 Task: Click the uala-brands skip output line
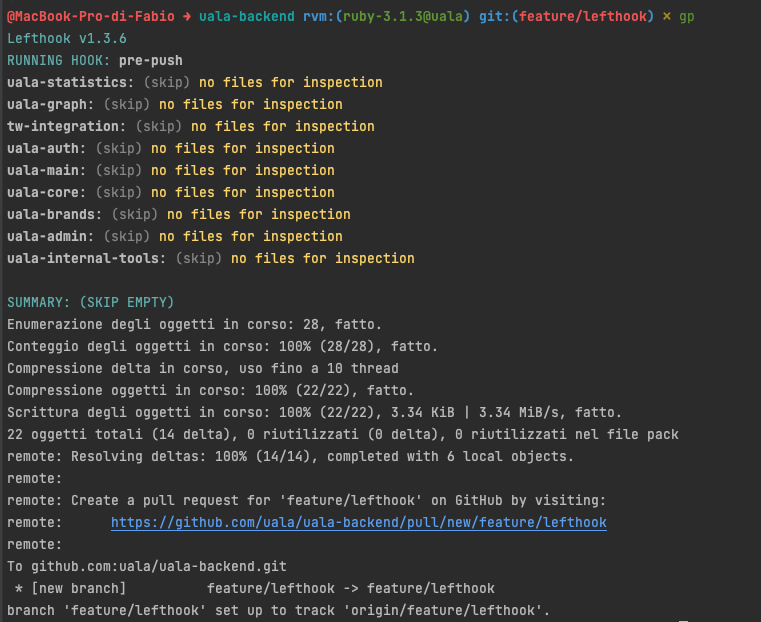tap(179, 214)
